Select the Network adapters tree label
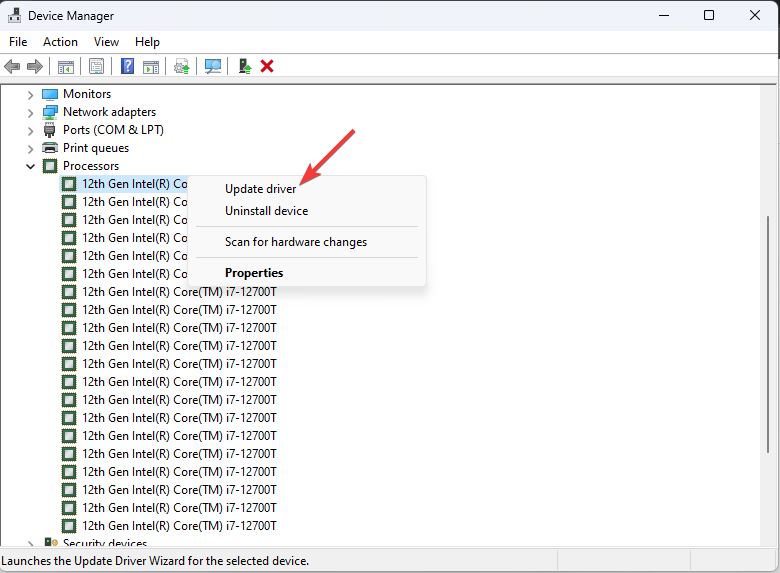The height and width of the screenshot is (573, 780). (x=109, y=112)
